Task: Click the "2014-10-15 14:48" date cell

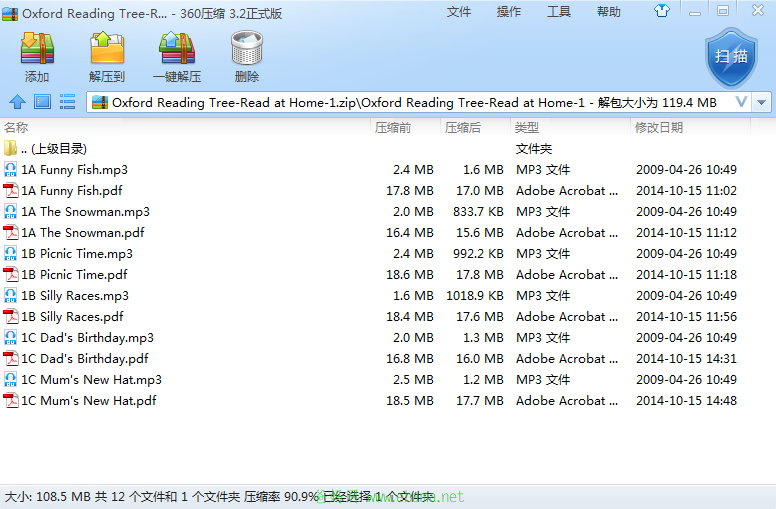Action: tap(686, 401)
